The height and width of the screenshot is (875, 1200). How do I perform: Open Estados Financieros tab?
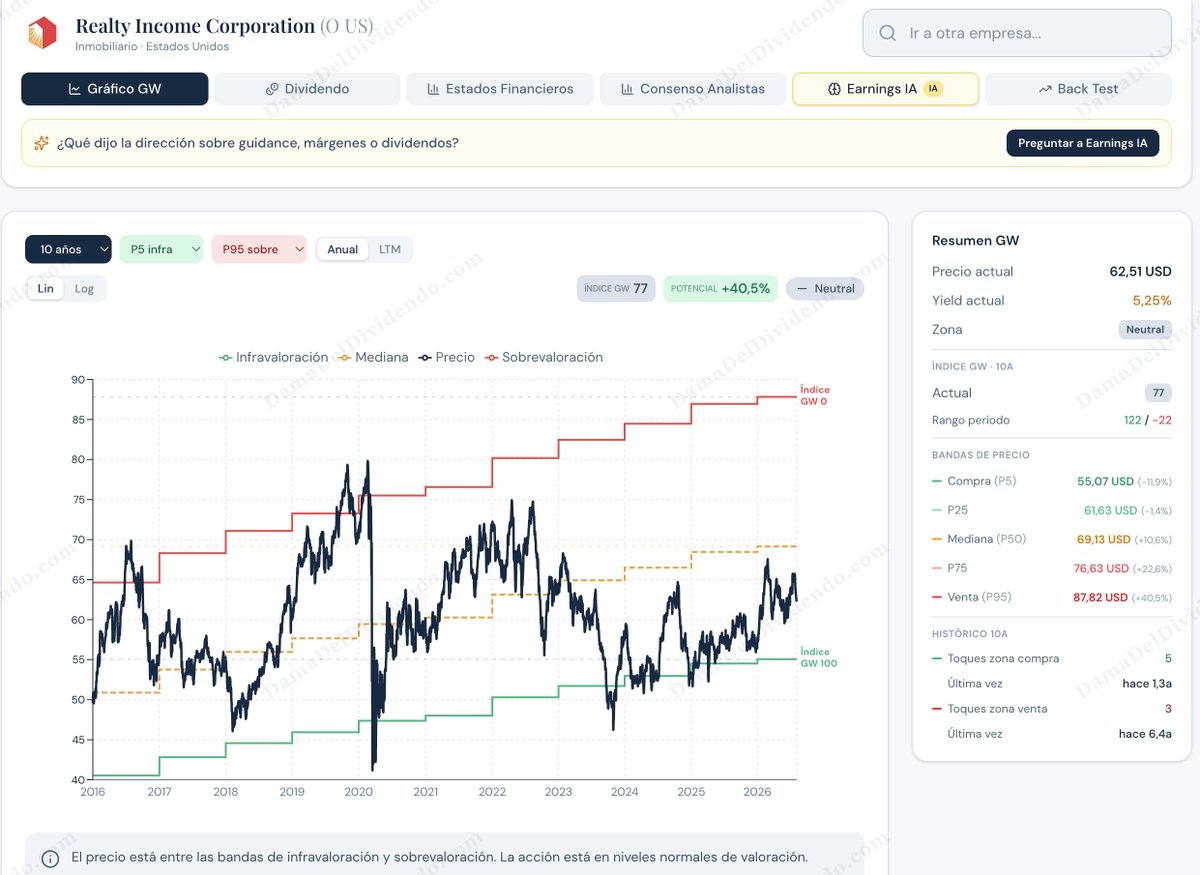(x=500, y=89)
